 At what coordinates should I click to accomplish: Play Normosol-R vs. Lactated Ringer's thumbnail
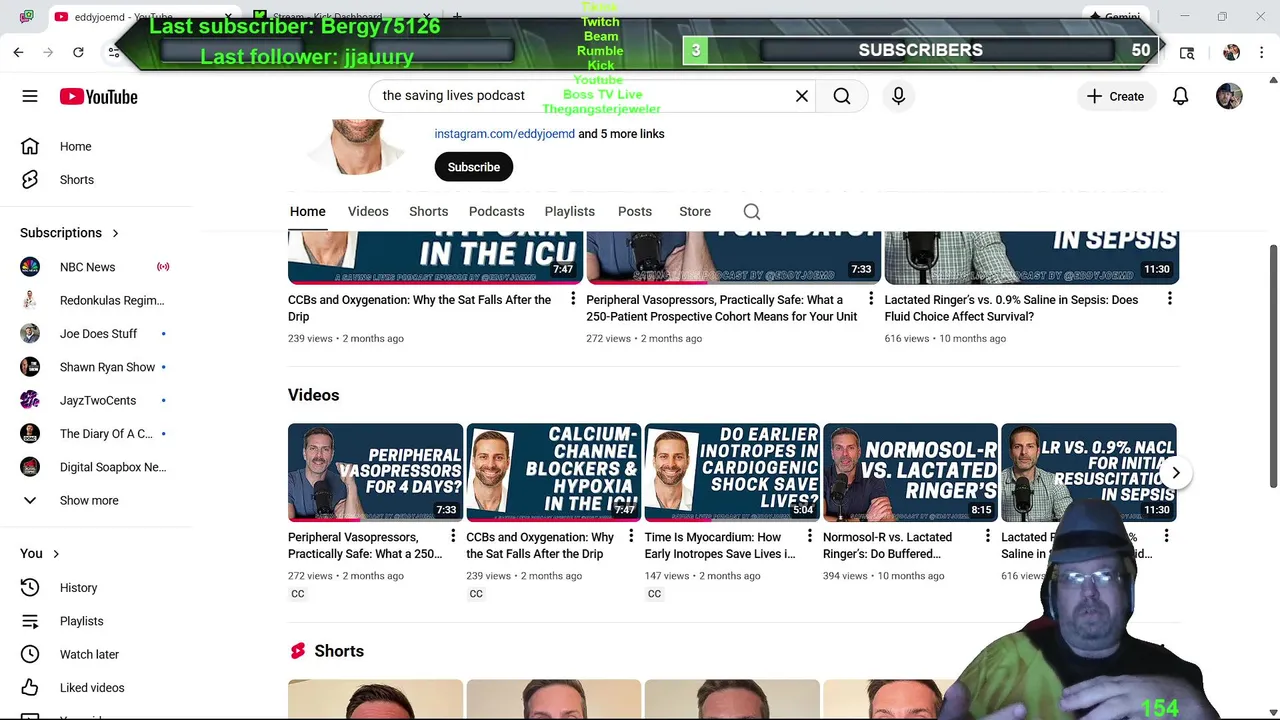[x=910, y=473]
